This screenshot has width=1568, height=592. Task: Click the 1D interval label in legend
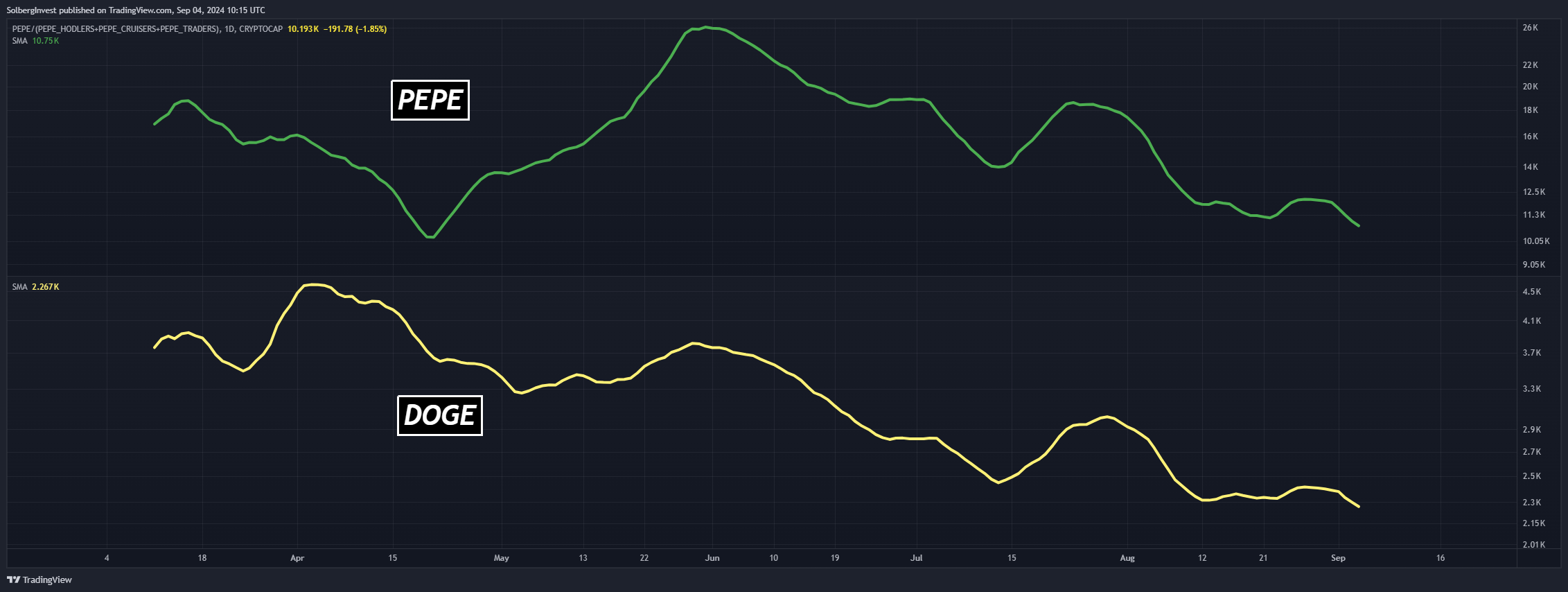point(229,29)
